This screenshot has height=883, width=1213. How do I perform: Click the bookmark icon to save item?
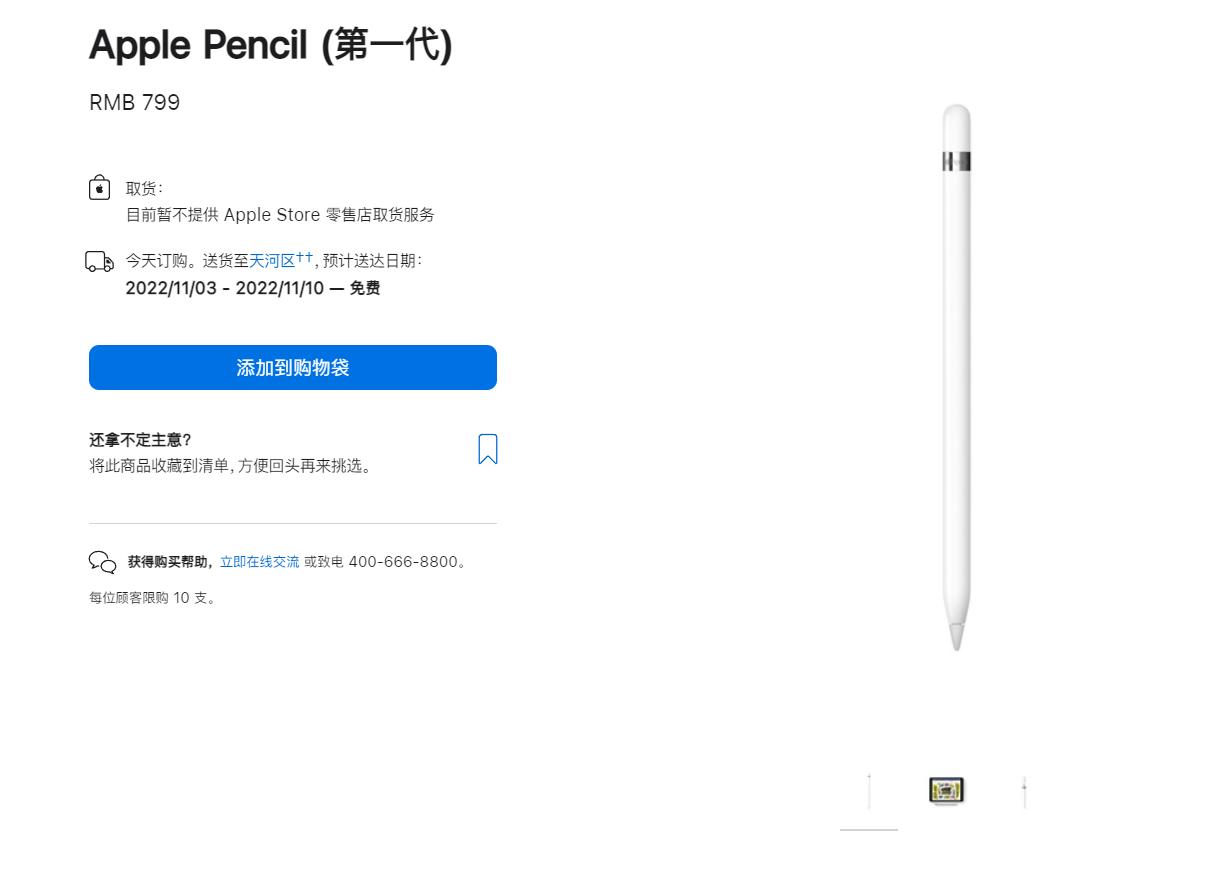[487, 449]
